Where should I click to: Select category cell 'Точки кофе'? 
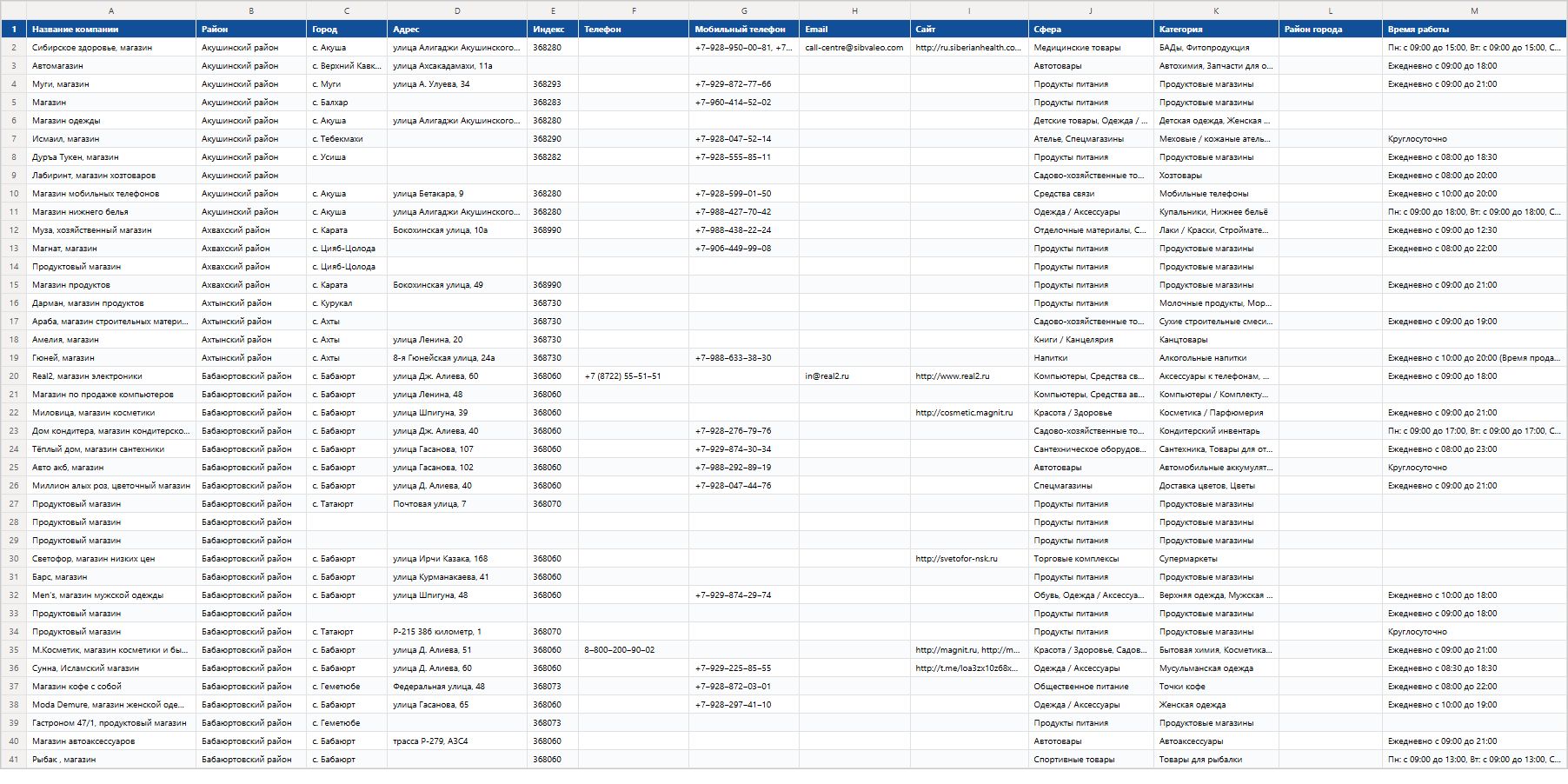click(1216, 687)
